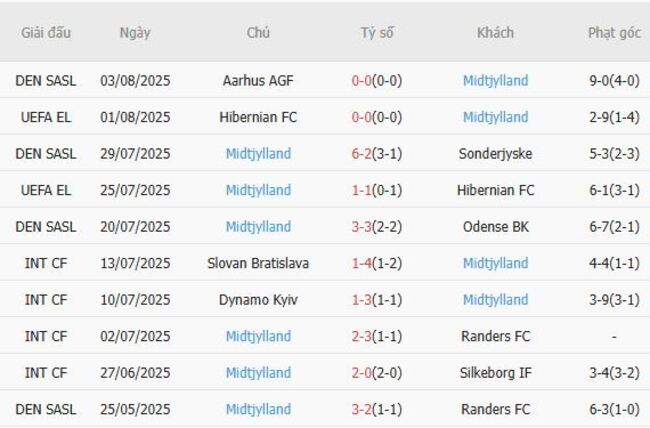
Task: Click the Aarhus AGF team name
Action: click(x=258, y=81)
